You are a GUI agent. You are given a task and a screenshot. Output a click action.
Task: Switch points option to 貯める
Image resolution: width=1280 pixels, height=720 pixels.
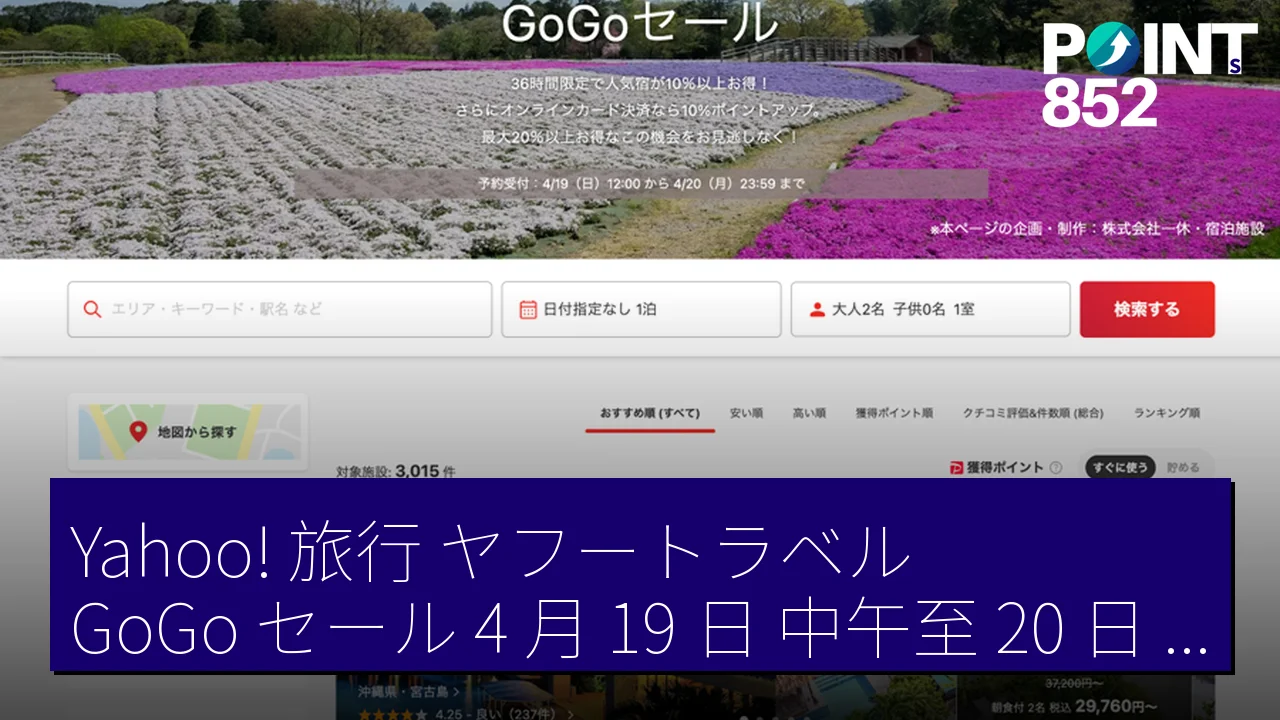pyautogui.click(x=1182, y=467)
